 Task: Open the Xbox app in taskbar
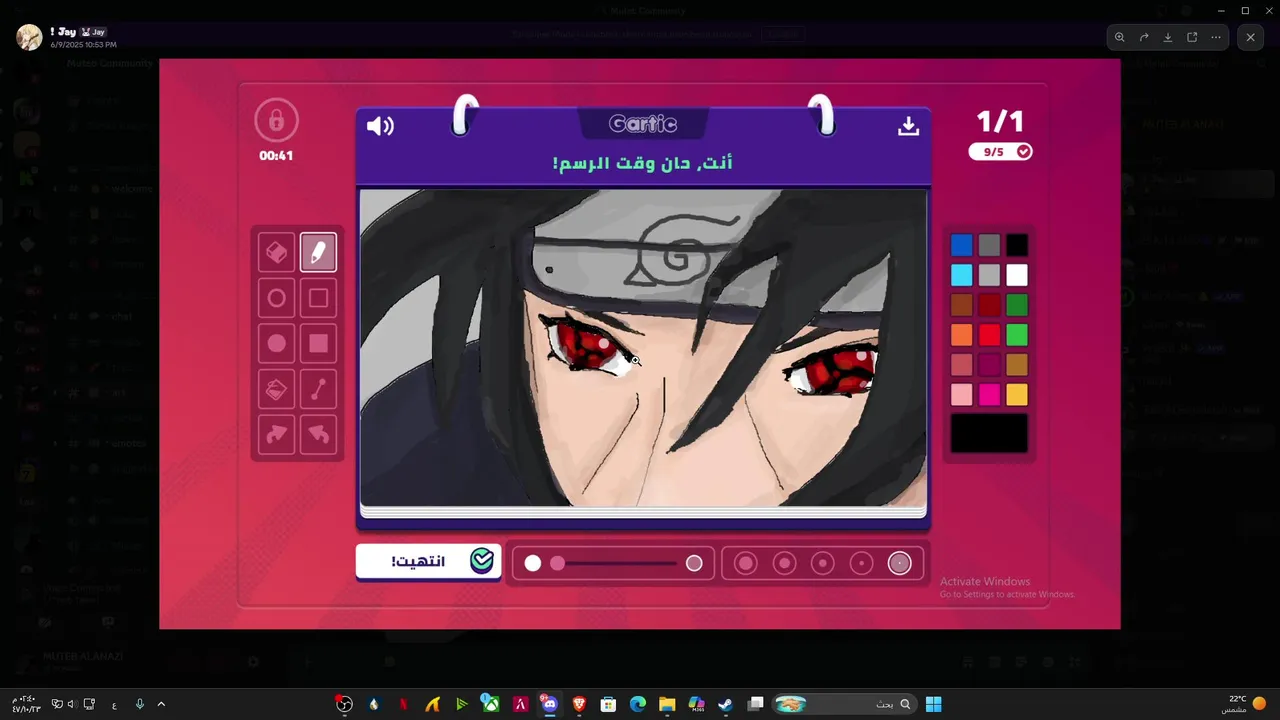(490, 704)
